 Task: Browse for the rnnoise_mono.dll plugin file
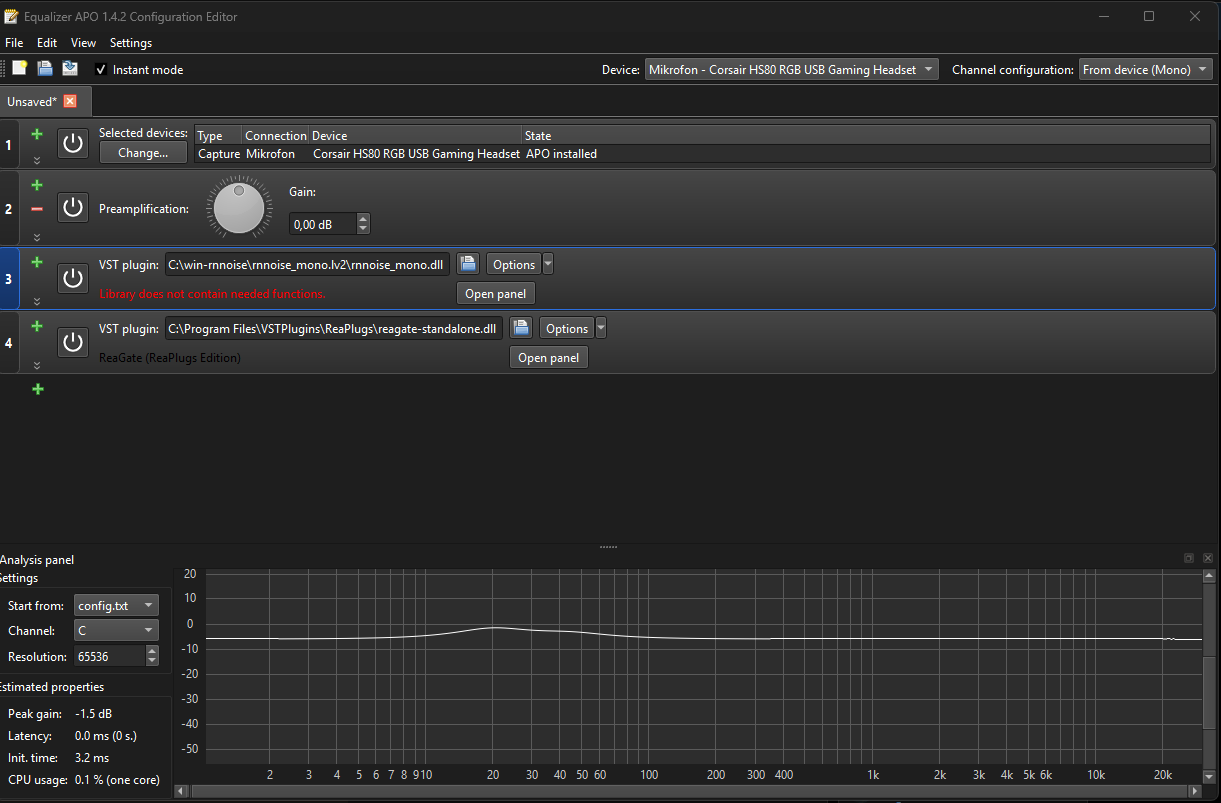point(468,264)
